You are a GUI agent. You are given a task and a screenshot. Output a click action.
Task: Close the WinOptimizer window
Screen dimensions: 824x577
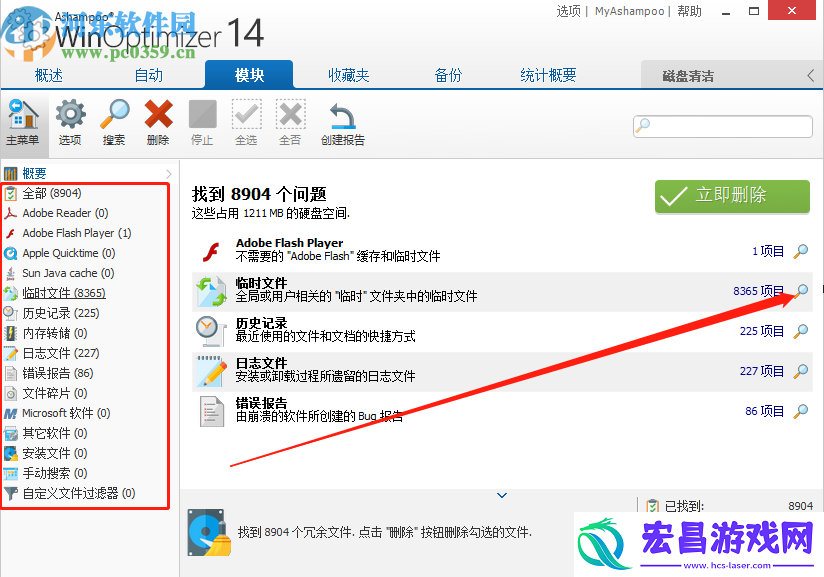(x=792, y=10)
